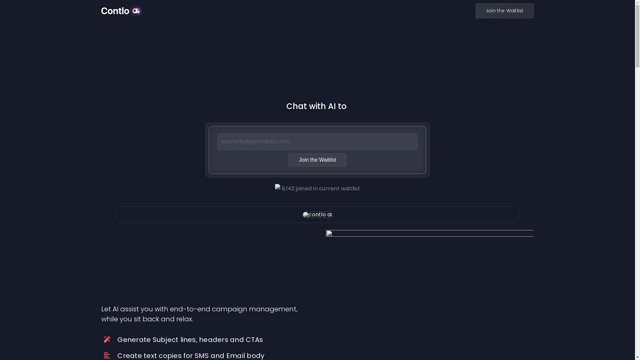Click 'Generate Subject lines, headers and CTAs' text
The image size is (640, 360).
click(x=190, y=340)
